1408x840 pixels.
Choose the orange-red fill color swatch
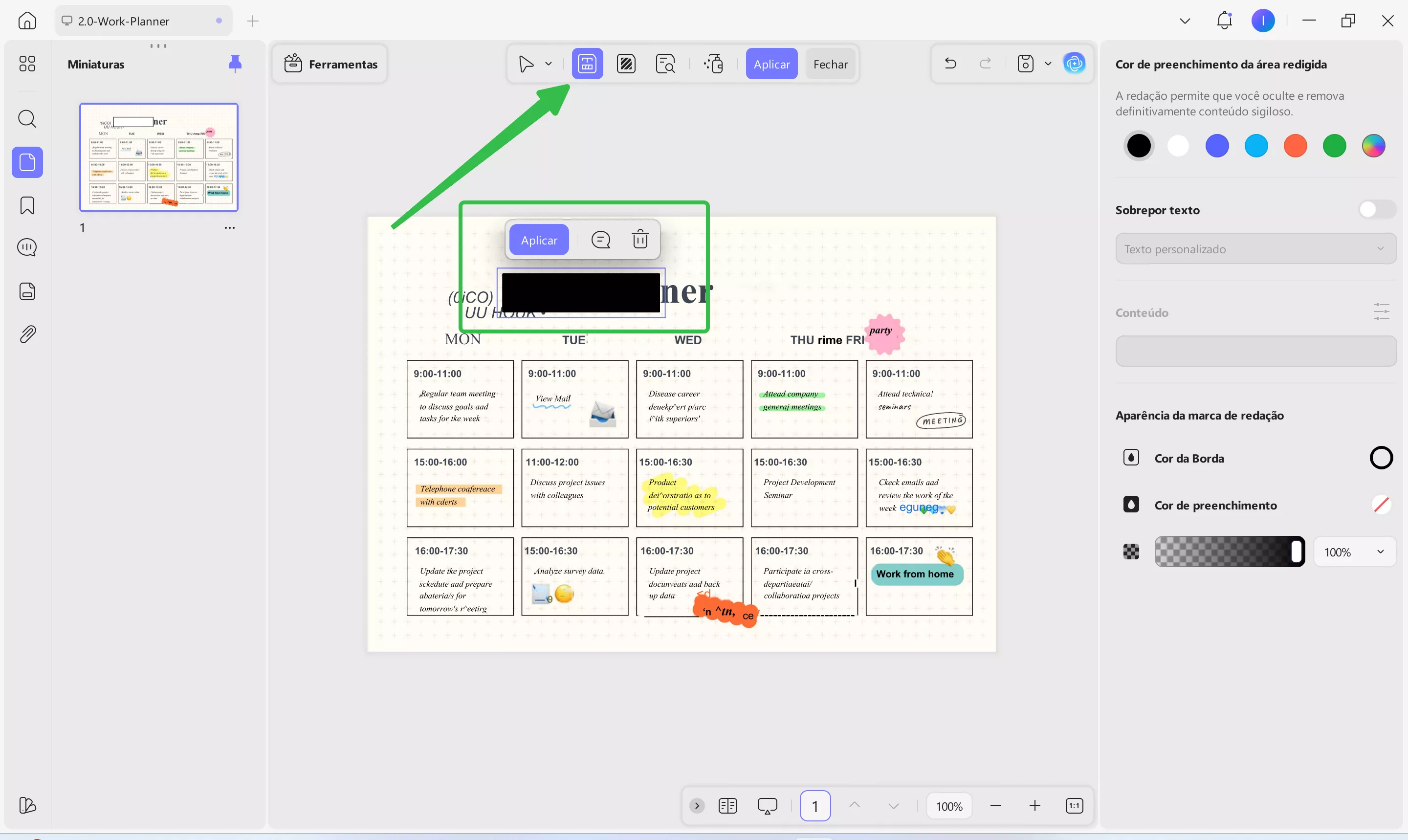tap(1295, 146)
